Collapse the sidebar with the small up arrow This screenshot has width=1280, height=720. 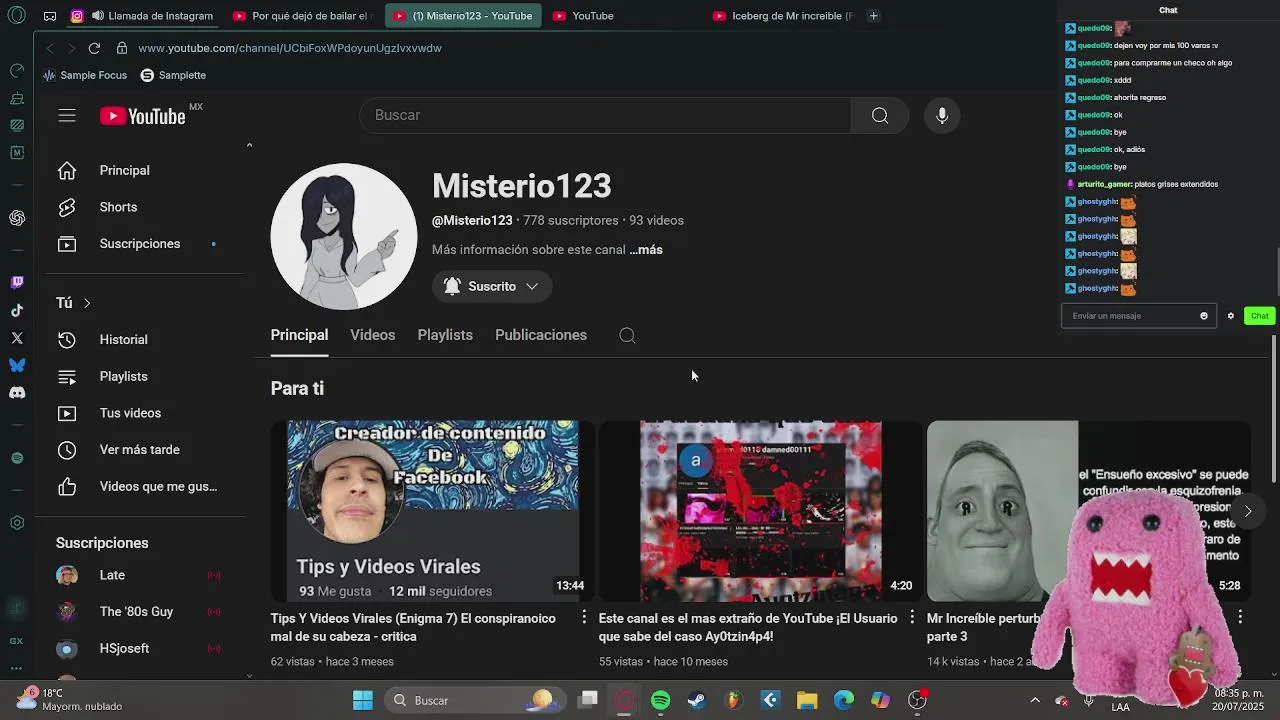pos(249,145)
